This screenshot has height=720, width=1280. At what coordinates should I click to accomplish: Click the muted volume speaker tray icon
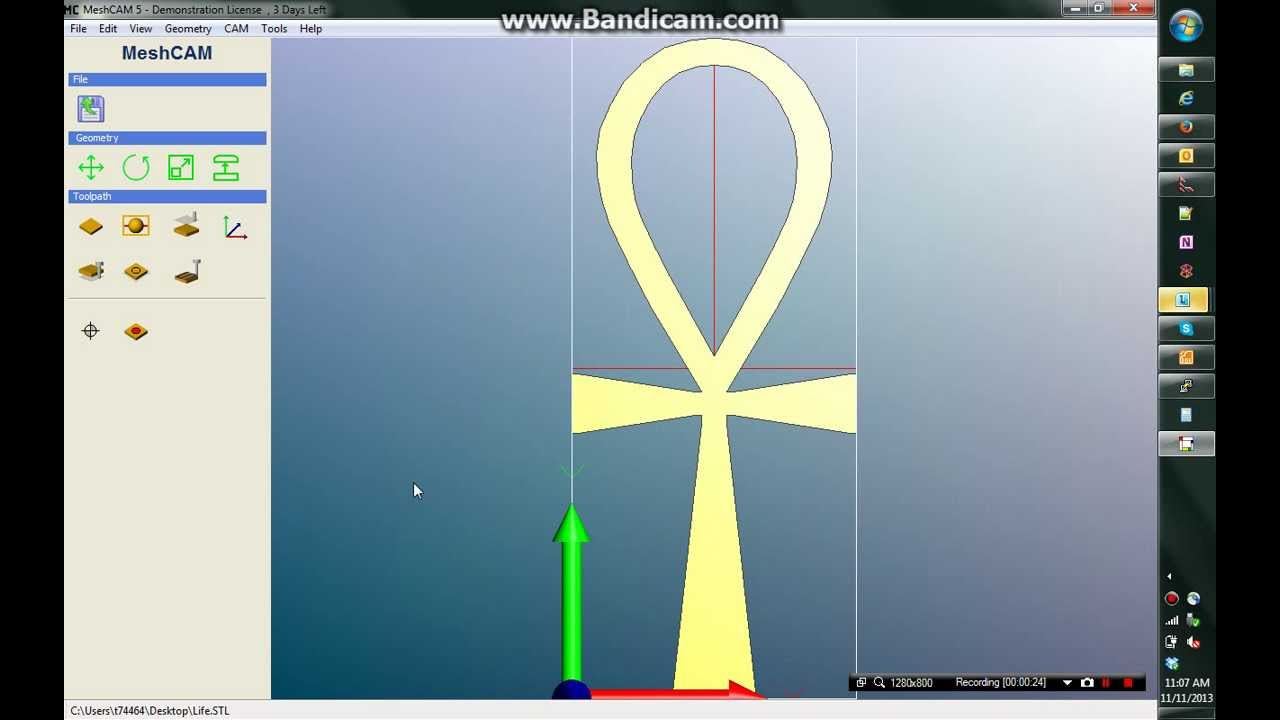point(1193,642)
